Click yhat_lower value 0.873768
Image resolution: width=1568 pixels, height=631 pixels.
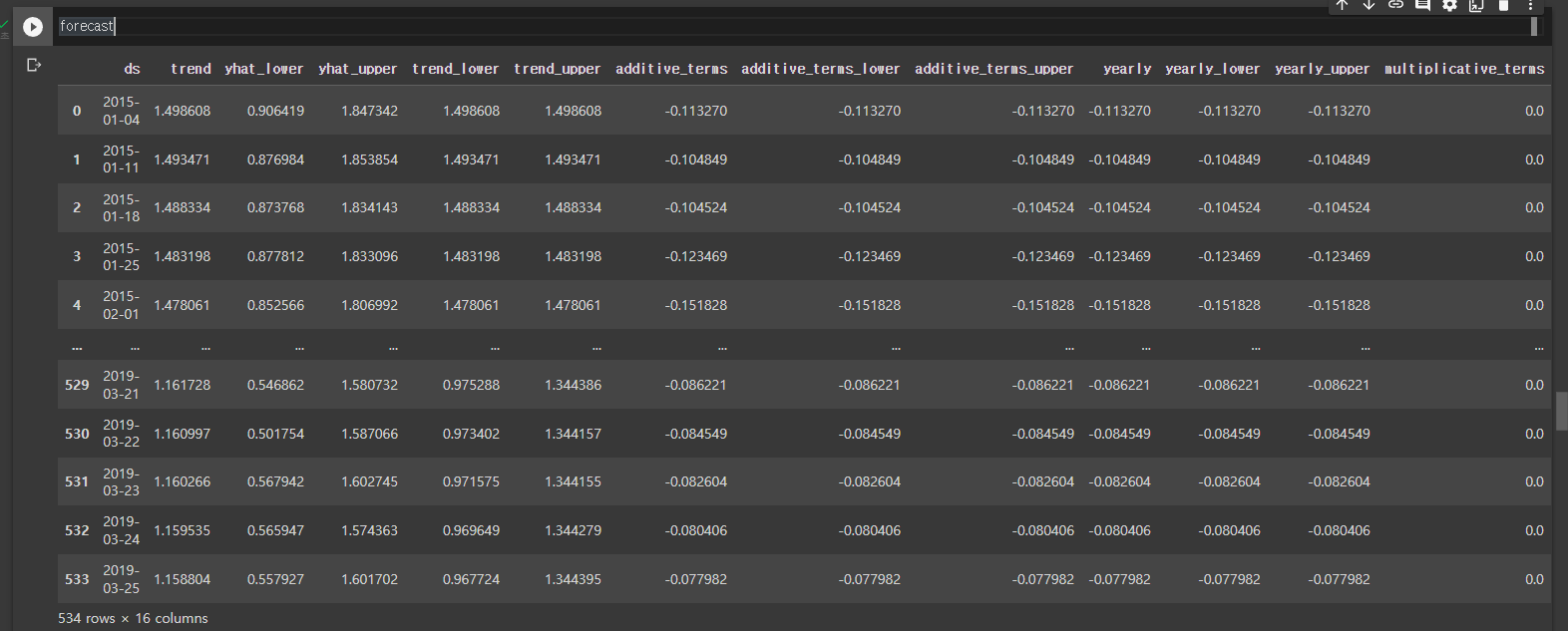[275, 207]
